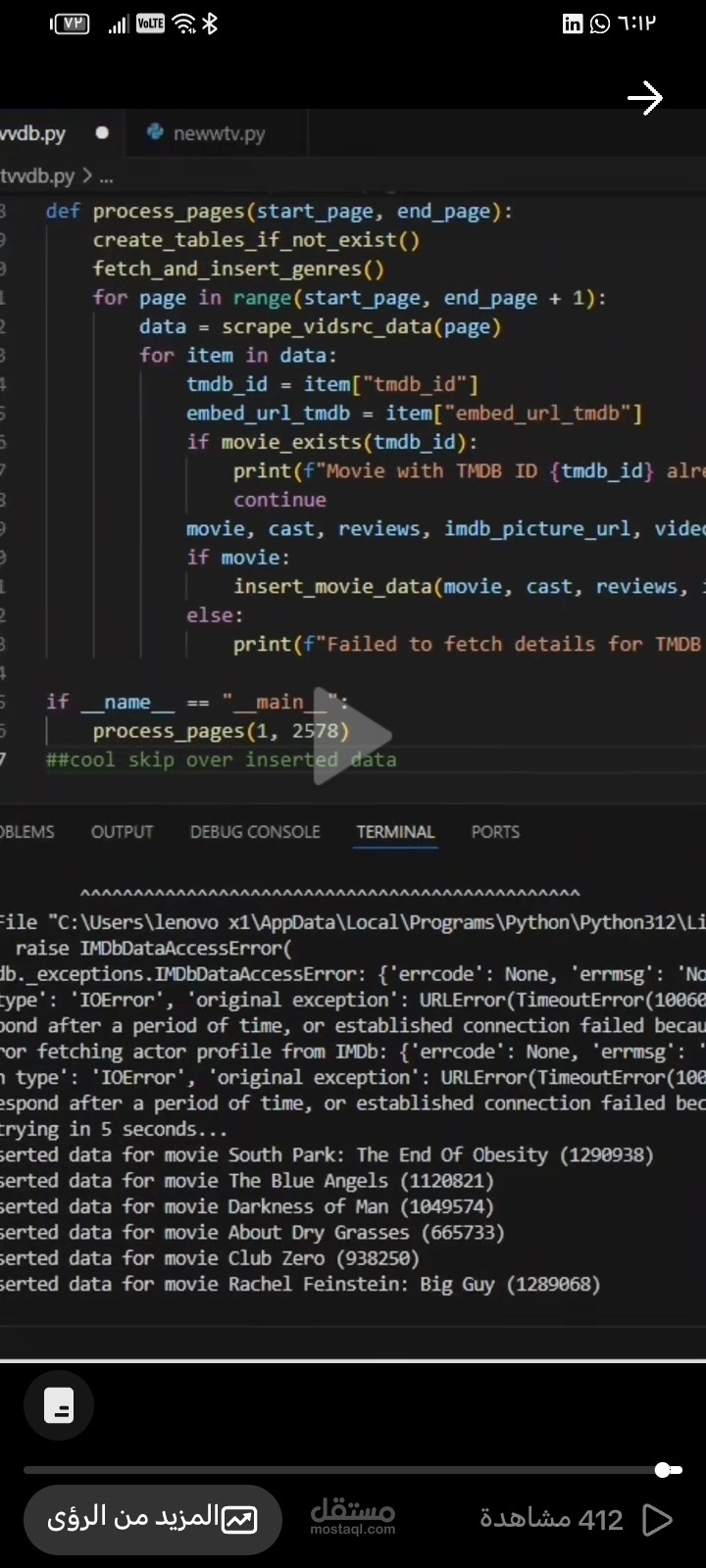Toggle captions with the subtitle icon

point(59,1405)
